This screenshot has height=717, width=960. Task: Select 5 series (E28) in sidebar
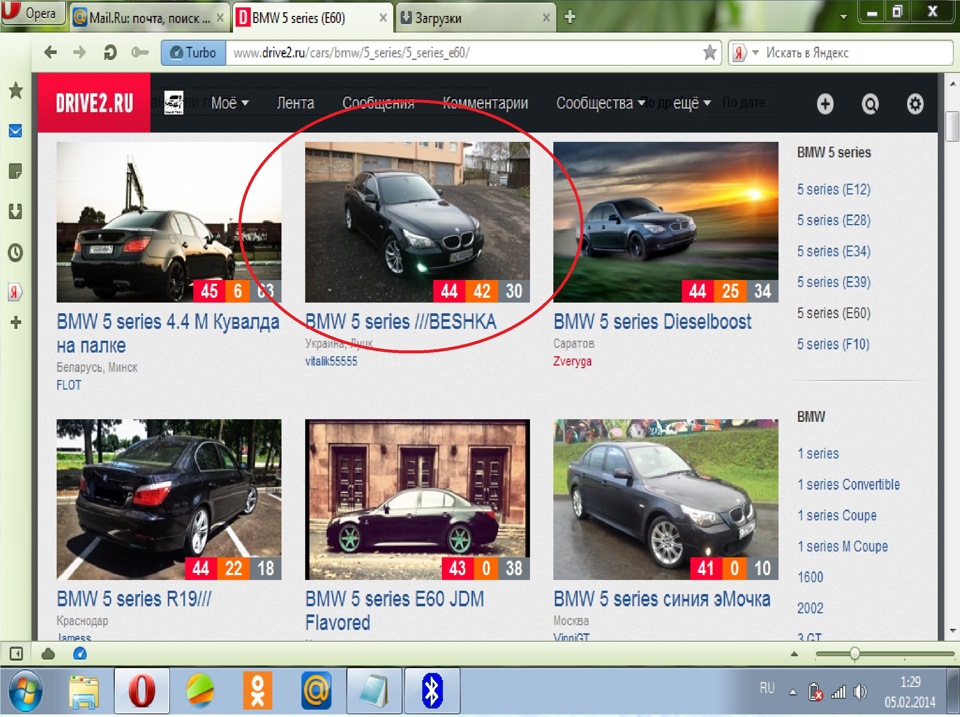[x=833, y=220]
